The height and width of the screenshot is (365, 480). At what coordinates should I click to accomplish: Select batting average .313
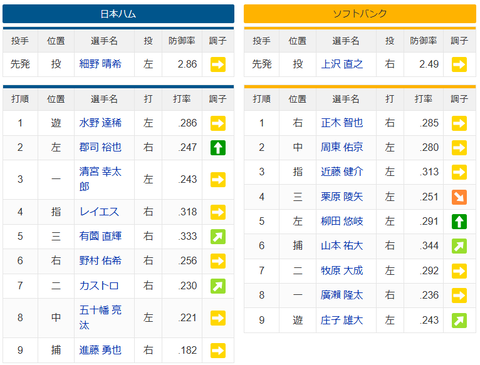click(x=430, y=172)
